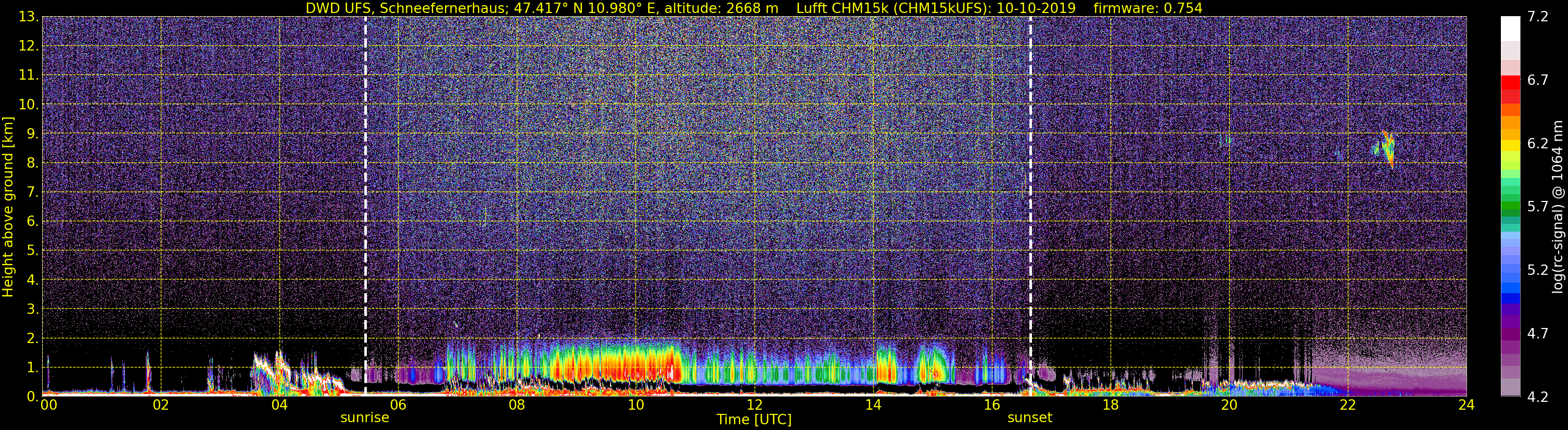Click the time tick label '24'
Image resolution: width=1568 pixels, height=430 pixels.
1467,405
